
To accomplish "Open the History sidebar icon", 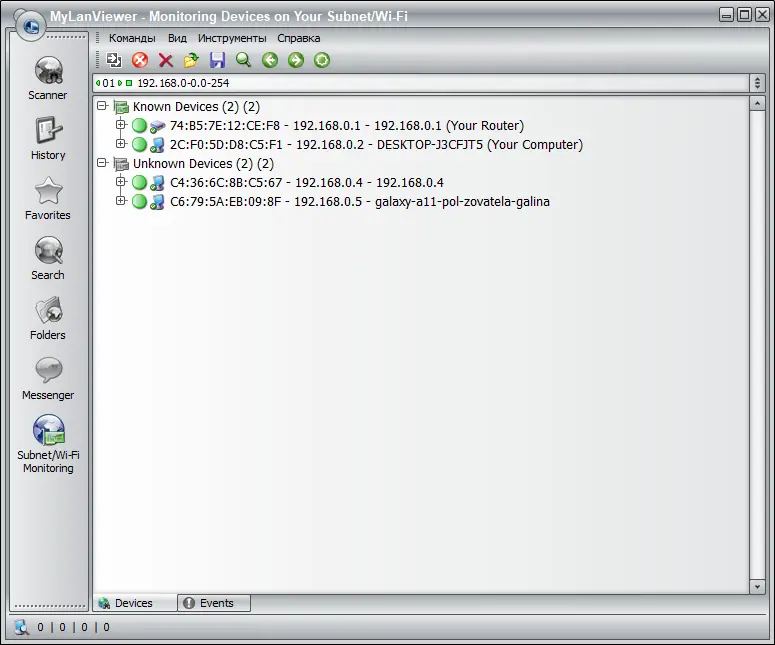I will pyautogui.click(x=48, y=130).
